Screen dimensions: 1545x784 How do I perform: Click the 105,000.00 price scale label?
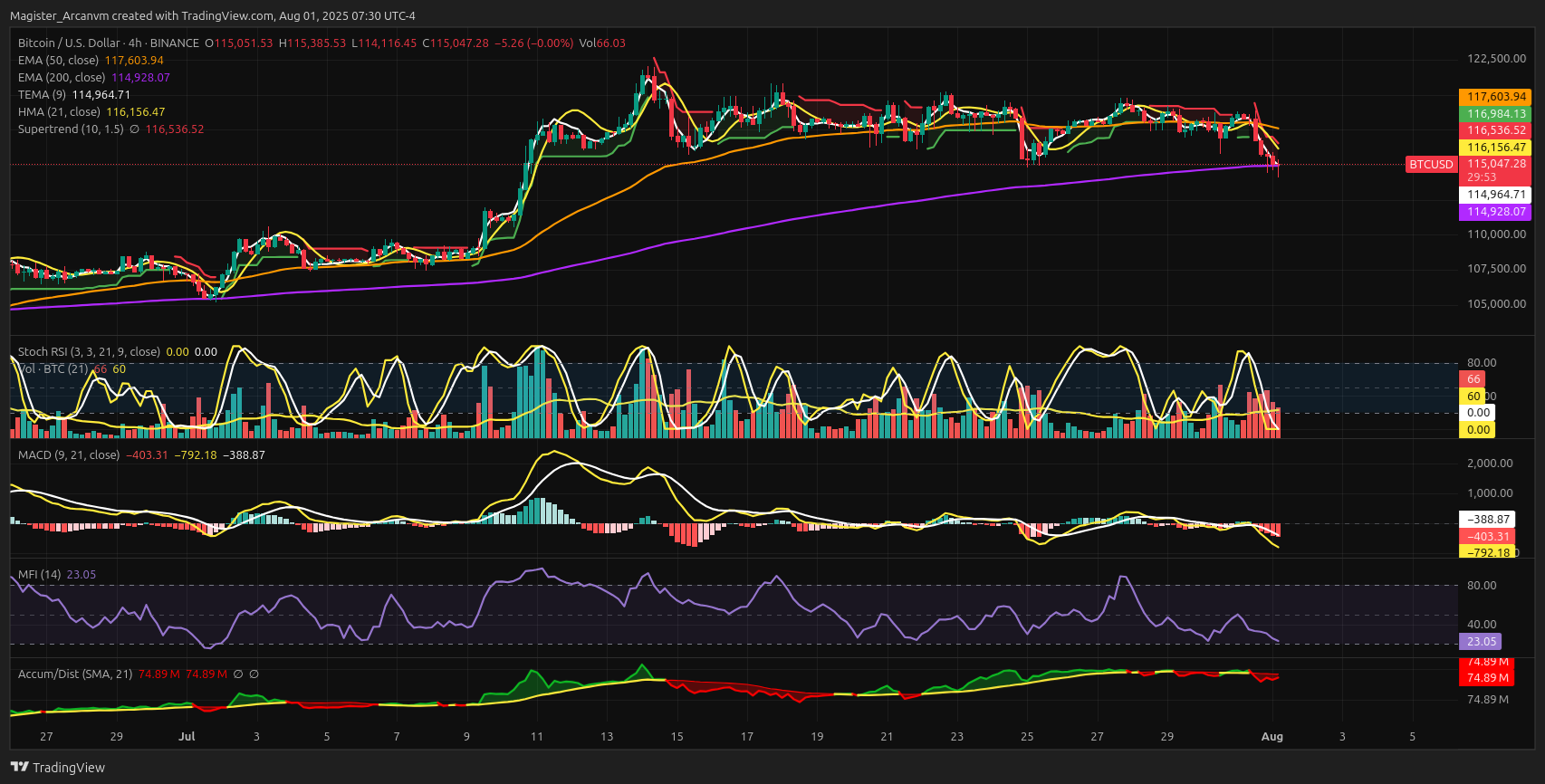point(1496,303)
